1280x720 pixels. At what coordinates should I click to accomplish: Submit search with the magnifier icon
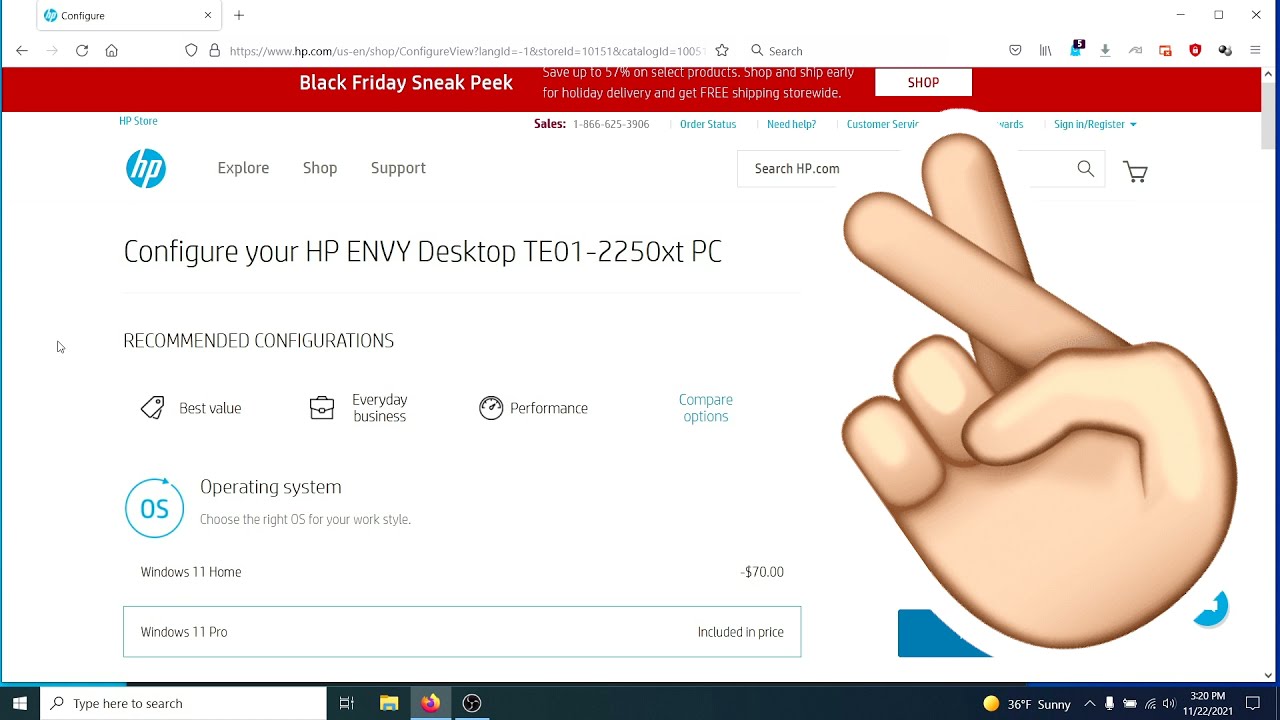[1085, 169]
